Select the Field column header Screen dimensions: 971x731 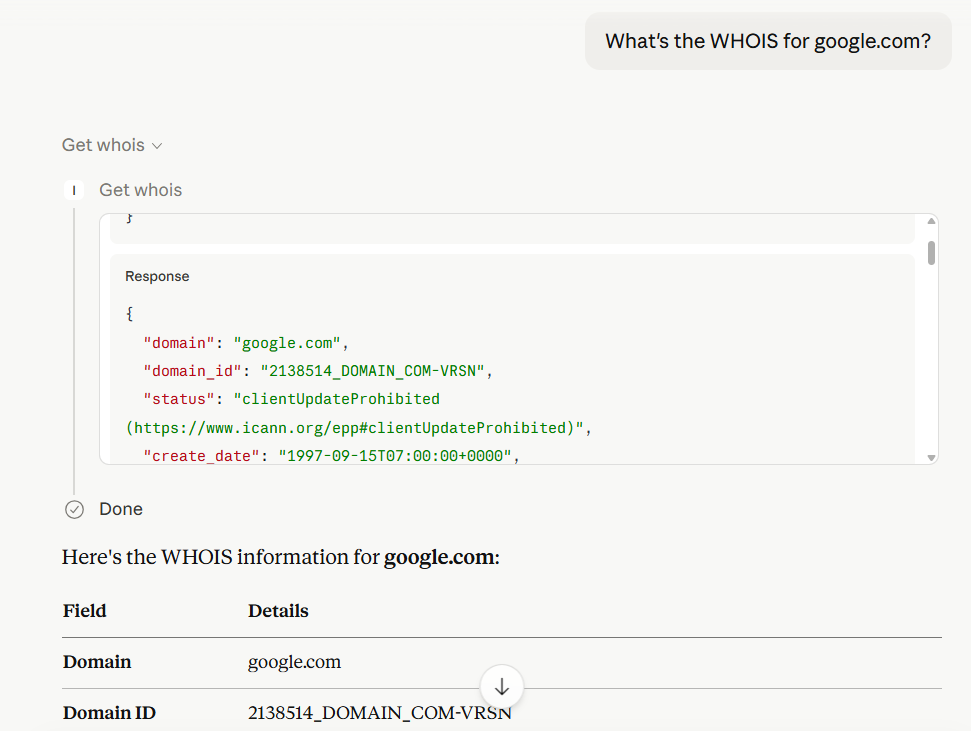(84, 611)
